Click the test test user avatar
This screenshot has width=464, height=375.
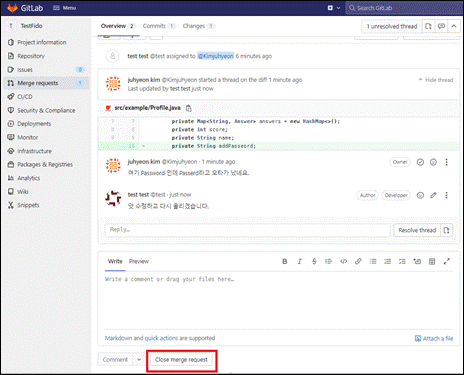click(x=113, y=198)
